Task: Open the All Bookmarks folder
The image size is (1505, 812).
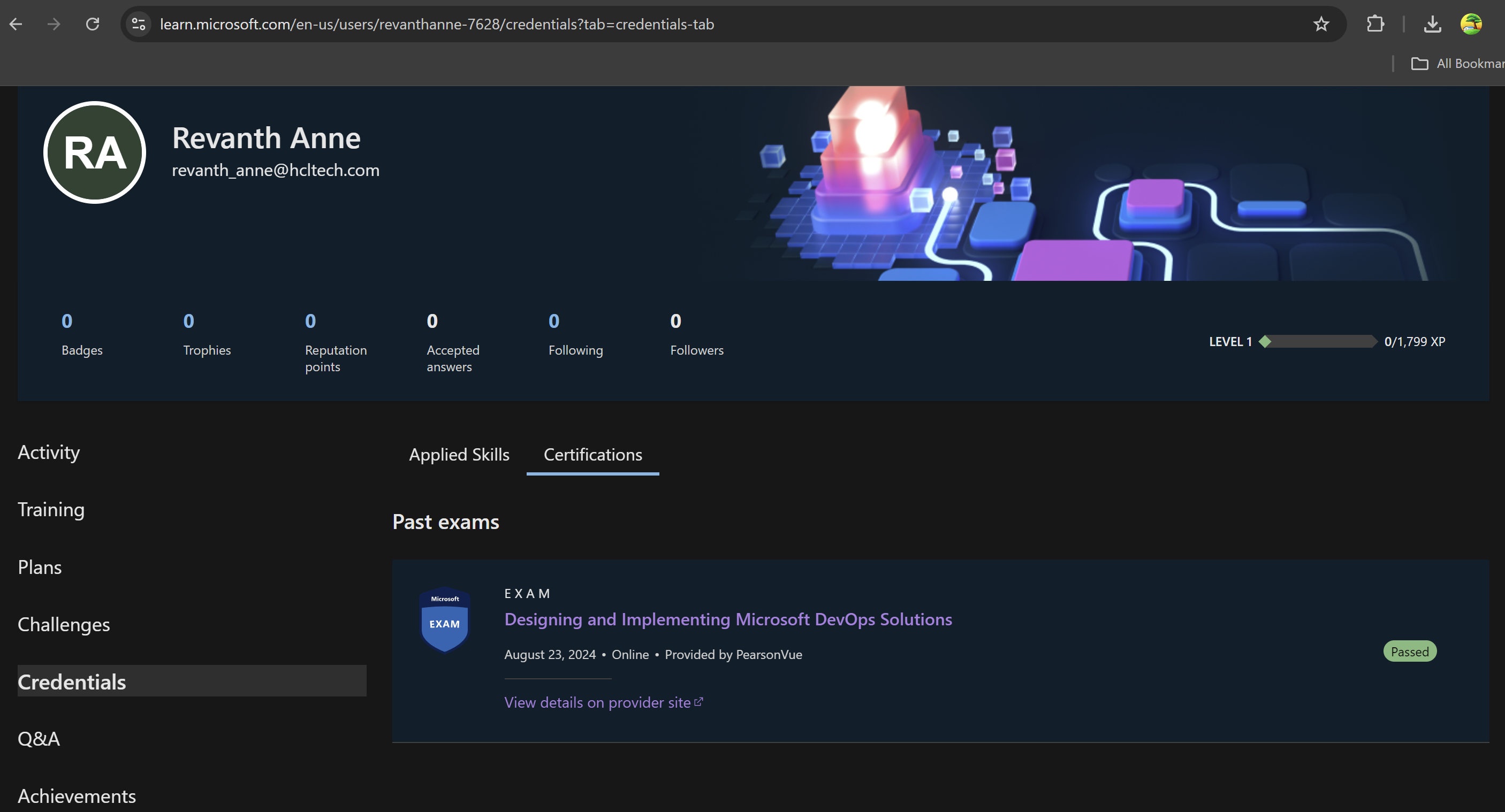Action: [x=1457, y=63]
